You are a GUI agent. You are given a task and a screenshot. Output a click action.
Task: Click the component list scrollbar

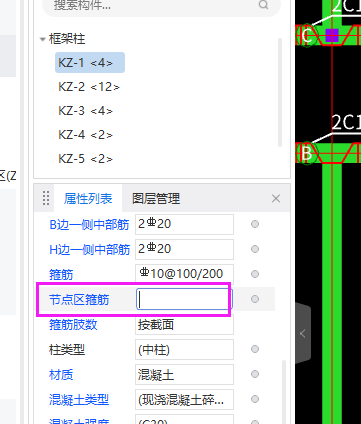pyautogui.click(x=280, y=92)
